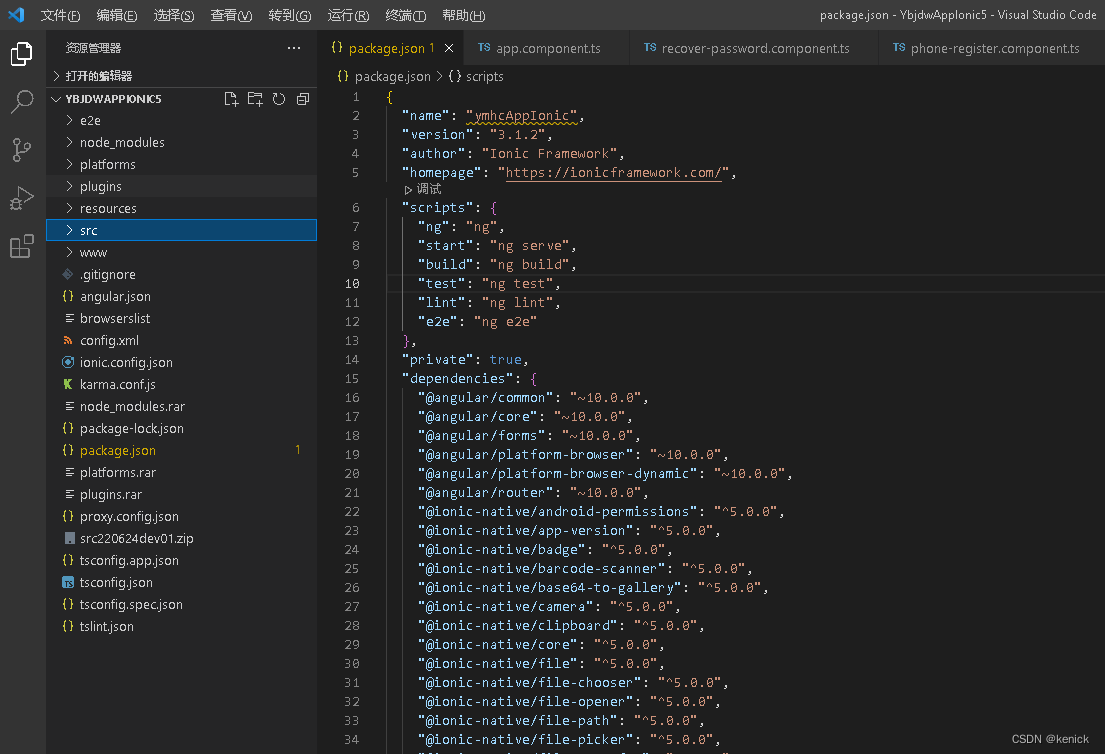Click the ionic.config.json file icon

click(x=68, y=362)
